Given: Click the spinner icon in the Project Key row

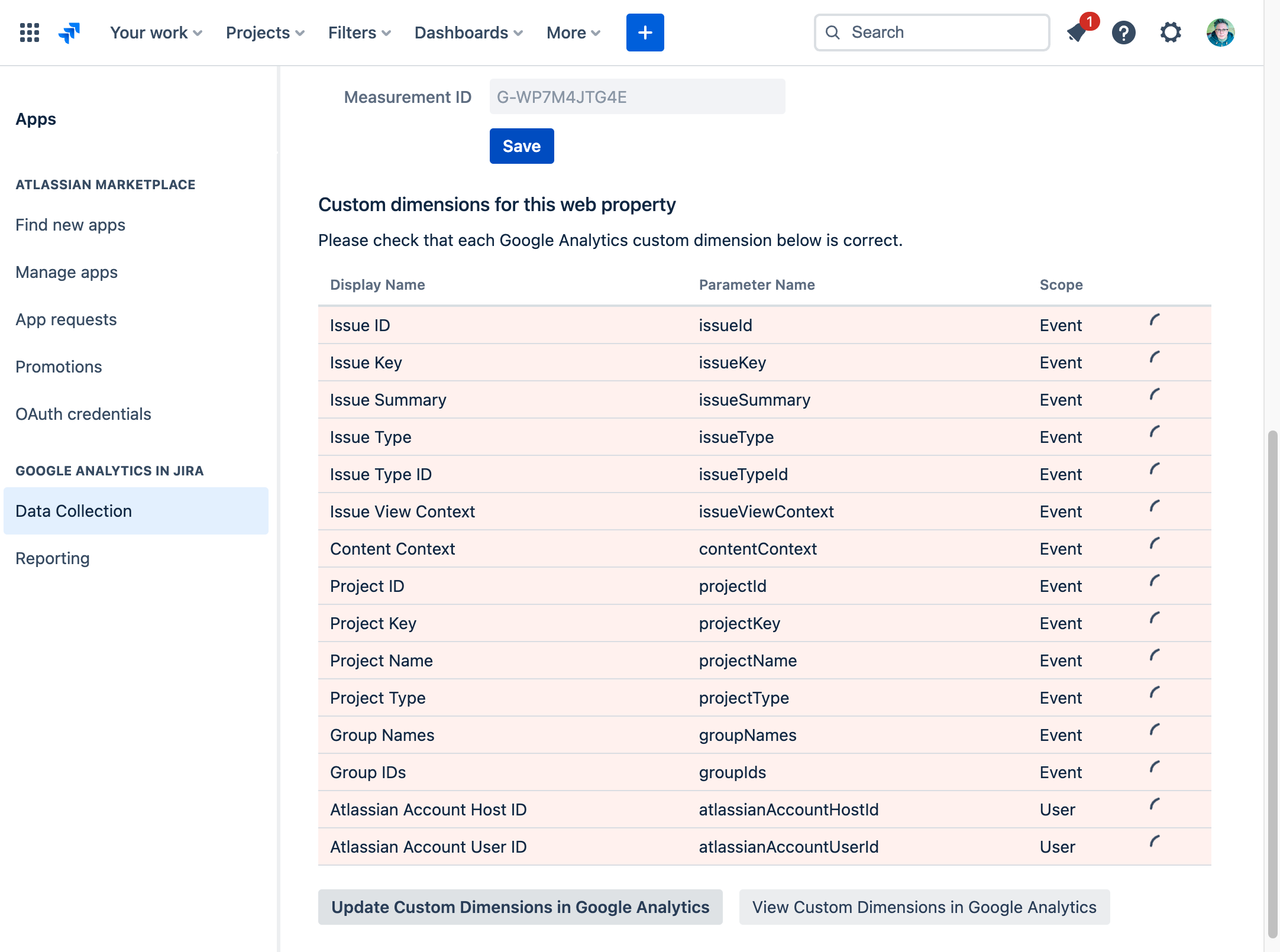Looking at the screenshot, I should [x=1155, y=619].
